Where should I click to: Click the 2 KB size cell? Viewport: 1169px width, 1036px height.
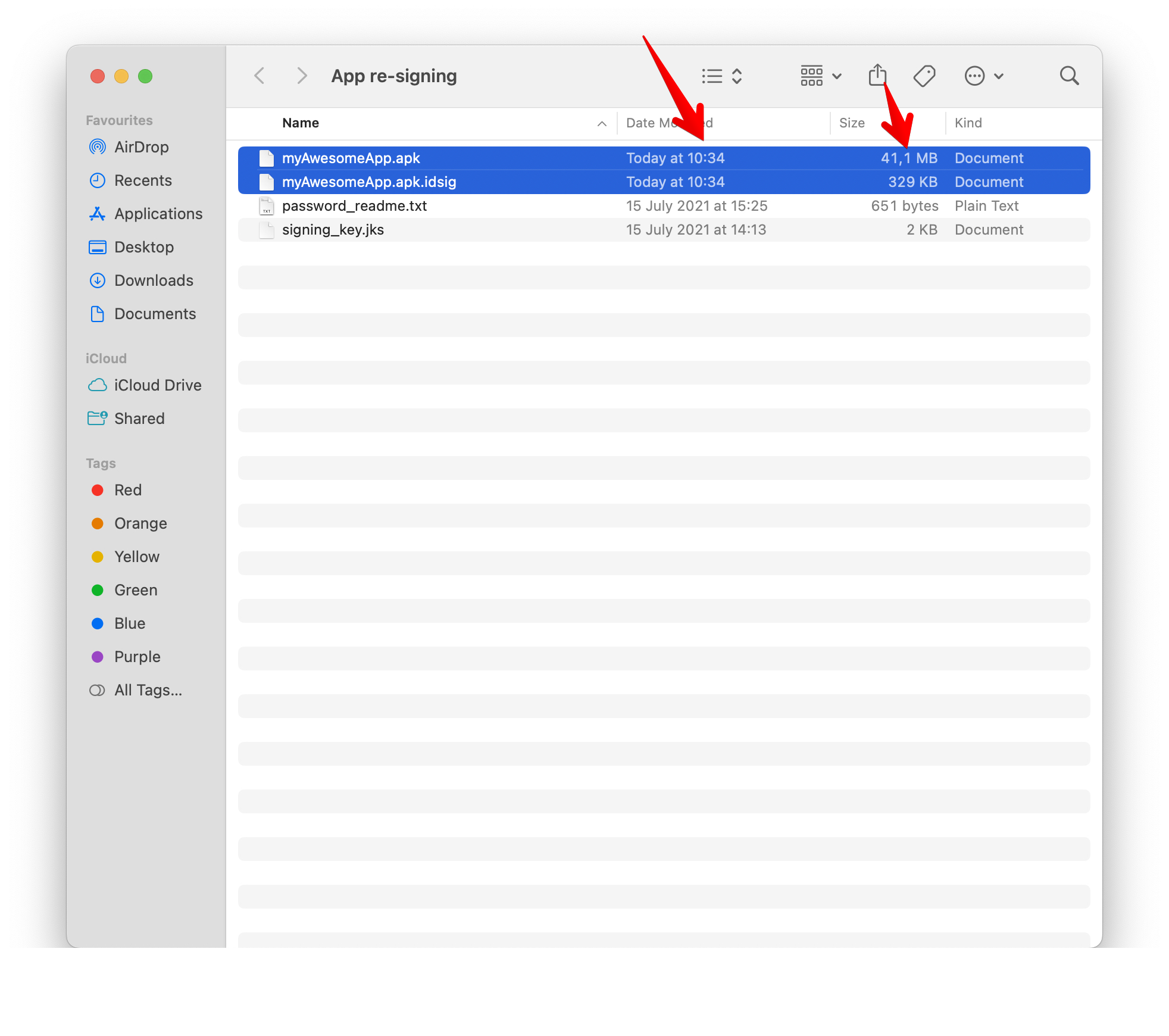click(922, 230)
